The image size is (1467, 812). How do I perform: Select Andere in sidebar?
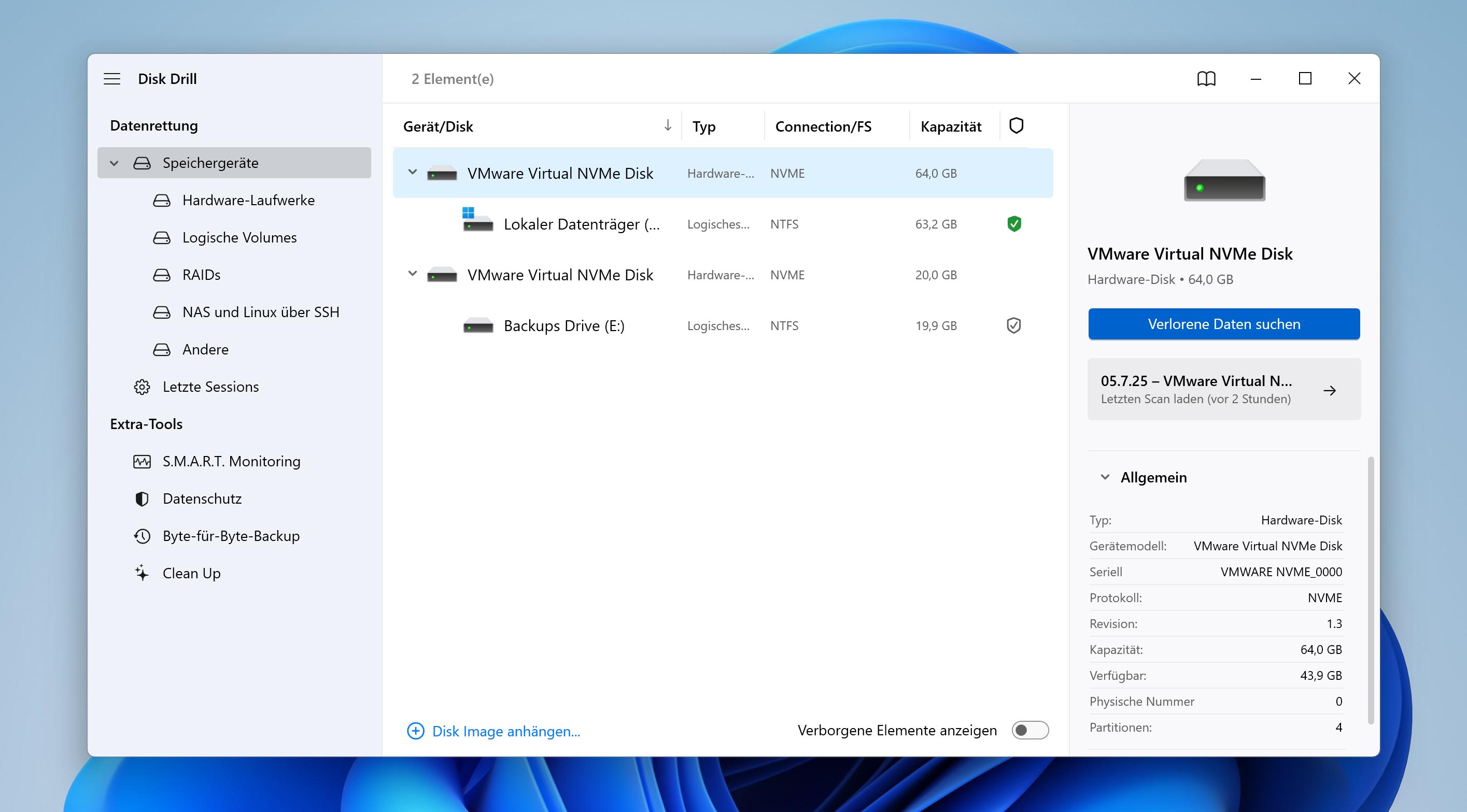coord(233,350)
